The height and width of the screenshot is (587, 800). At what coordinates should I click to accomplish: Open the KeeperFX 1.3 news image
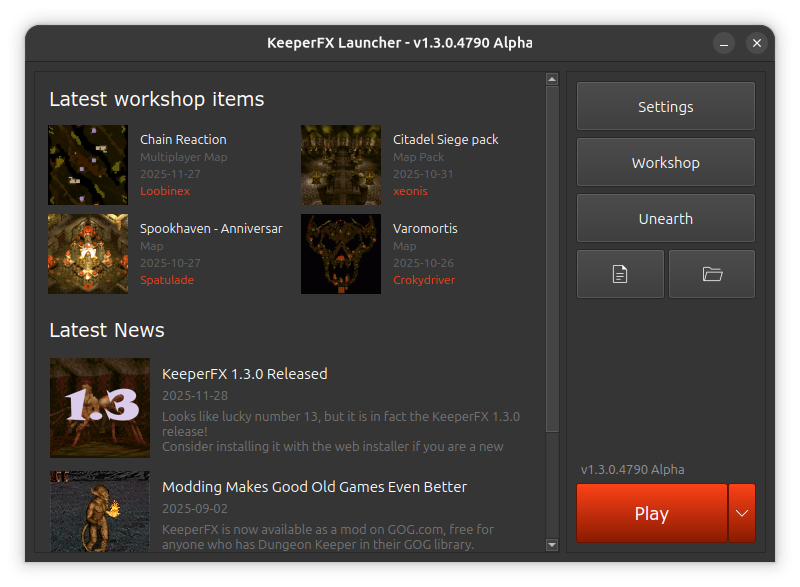pos(100,408)
